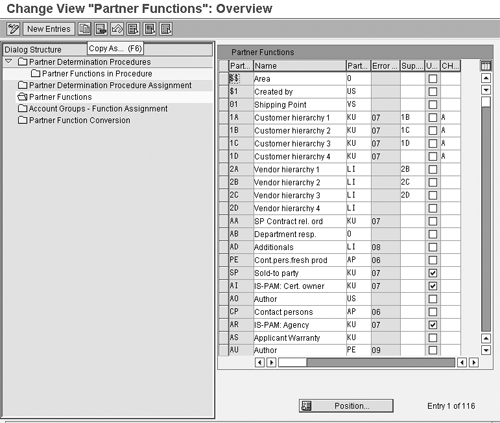Collapse the Partner Determination Procedures tree node
Viewport: 500px width, 423px height.
(x=9, y=61)
